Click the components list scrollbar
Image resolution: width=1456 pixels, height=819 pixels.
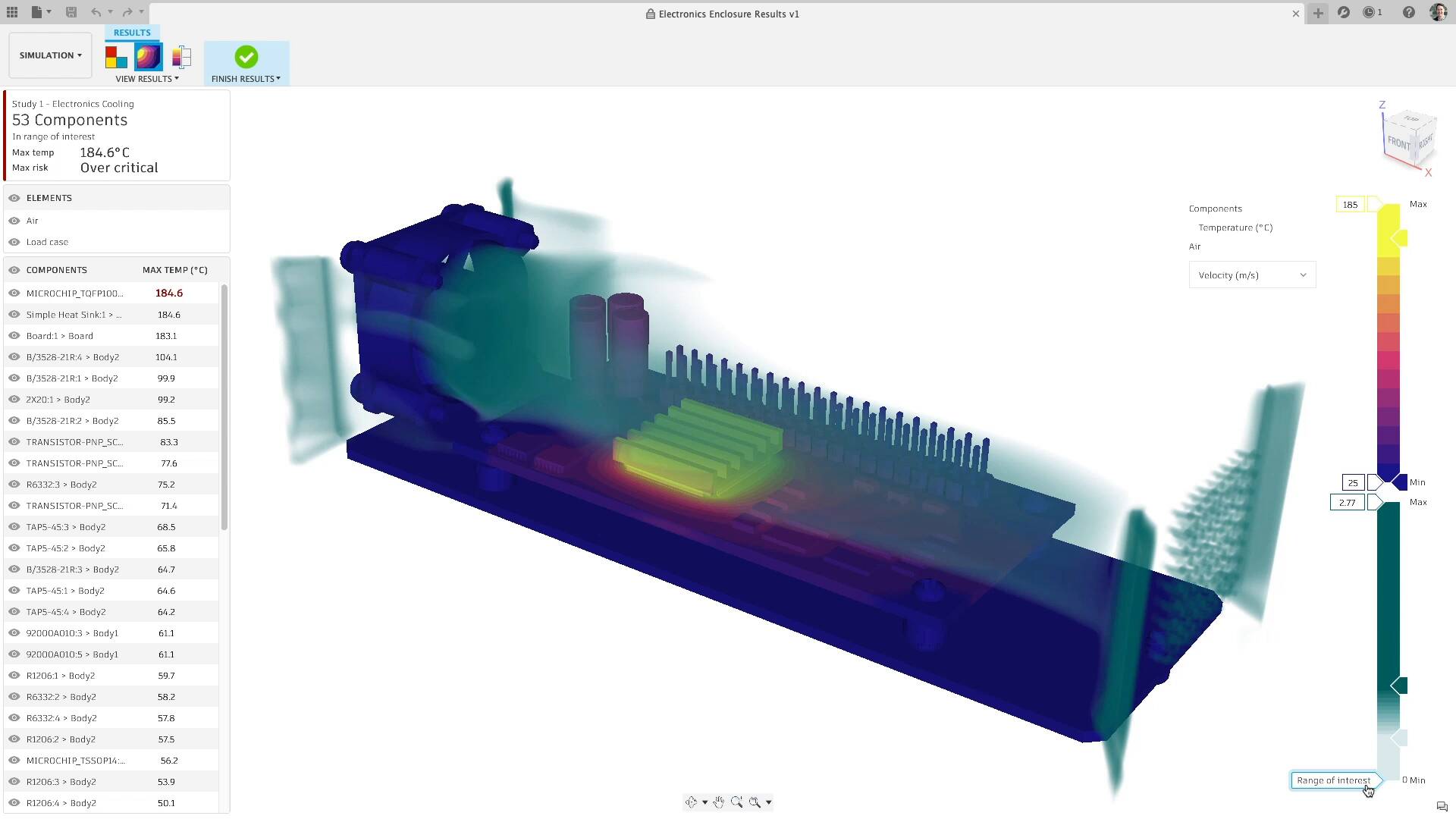tap(224, 407)
